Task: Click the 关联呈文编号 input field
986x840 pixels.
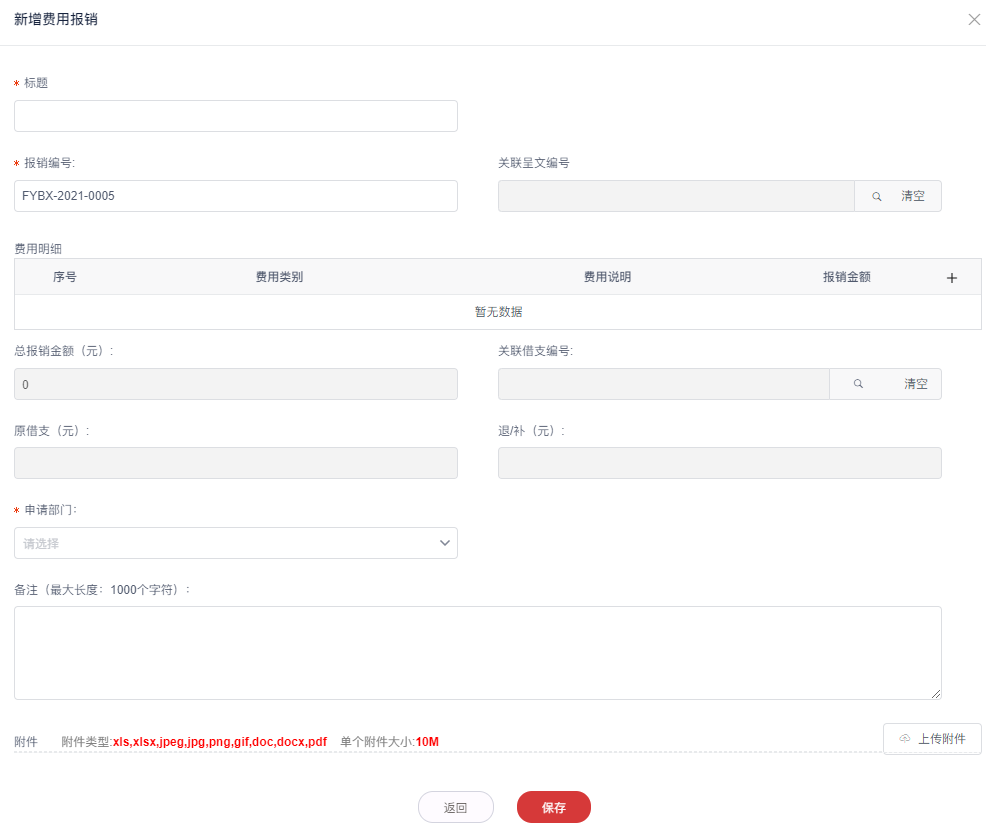Action: pyautogui.click(x=676, y=196)
